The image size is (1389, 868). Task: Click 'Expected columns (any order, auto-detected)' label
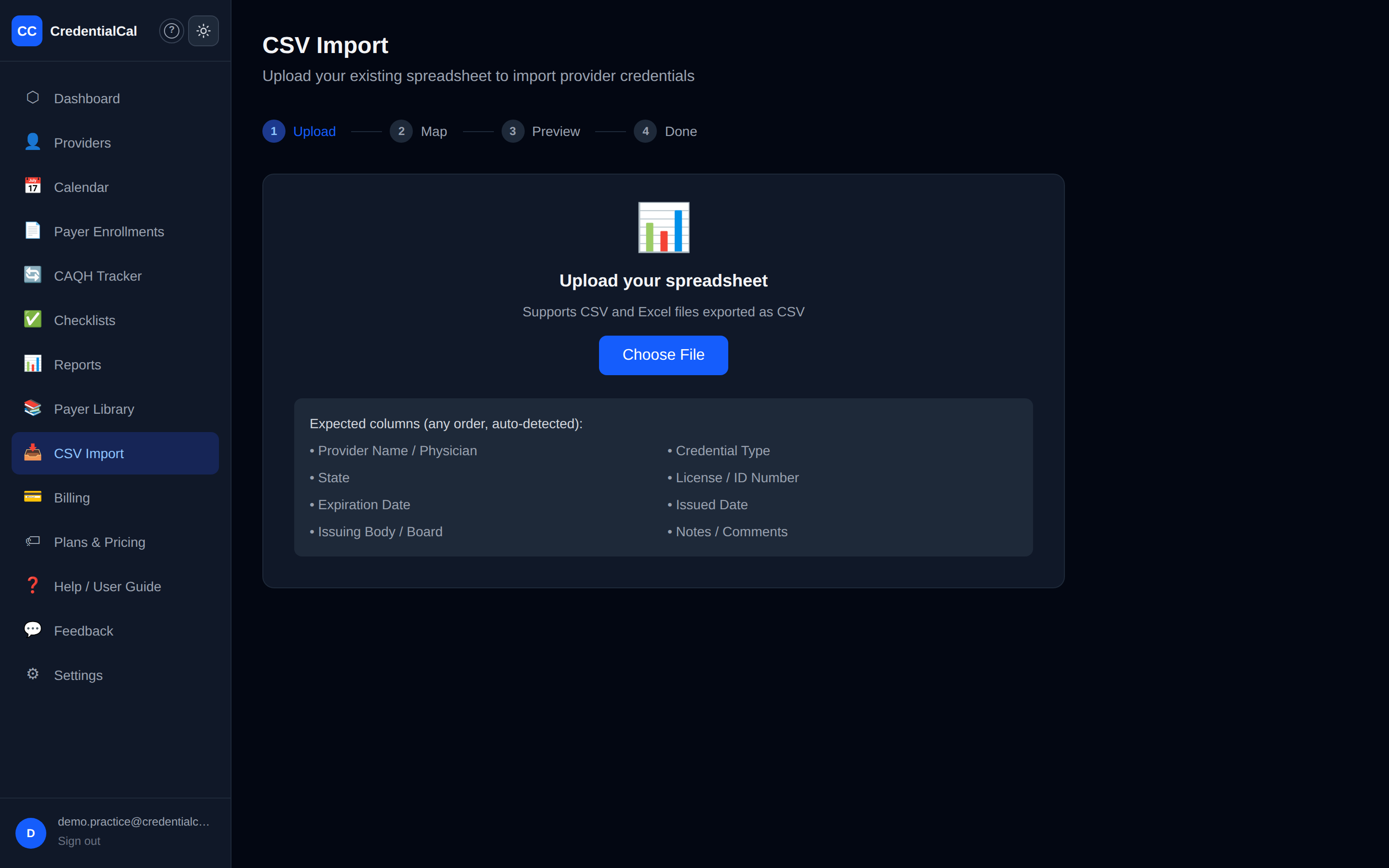coord(446,424)
